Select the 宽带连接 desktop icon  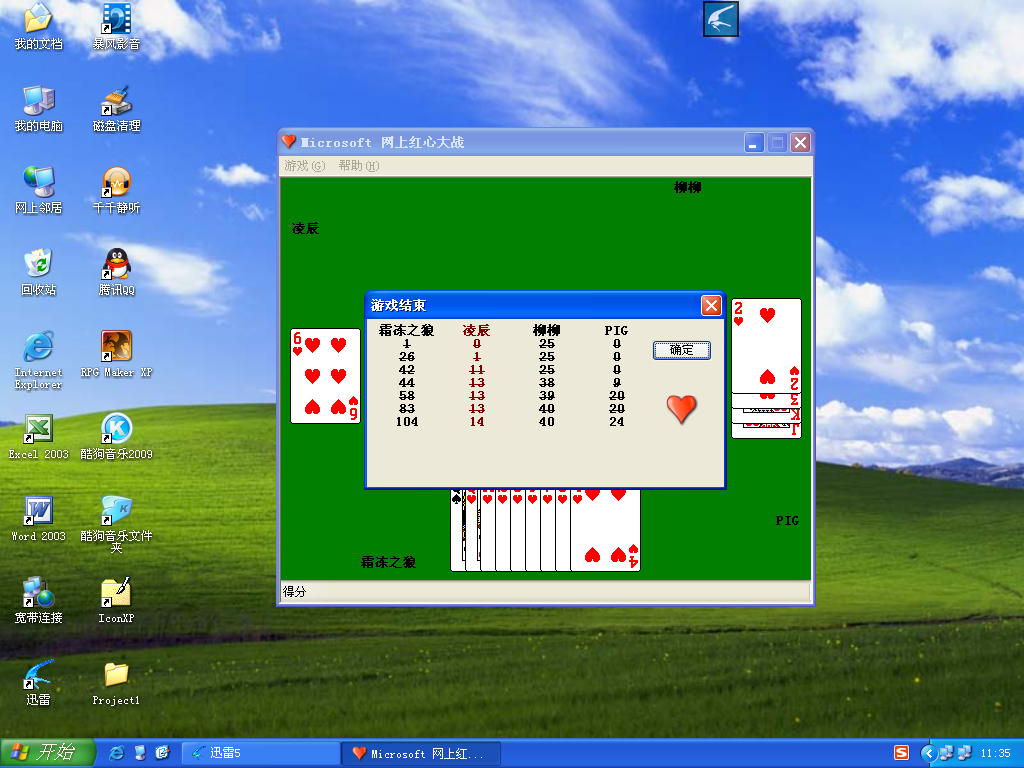[x=39, y=600]
